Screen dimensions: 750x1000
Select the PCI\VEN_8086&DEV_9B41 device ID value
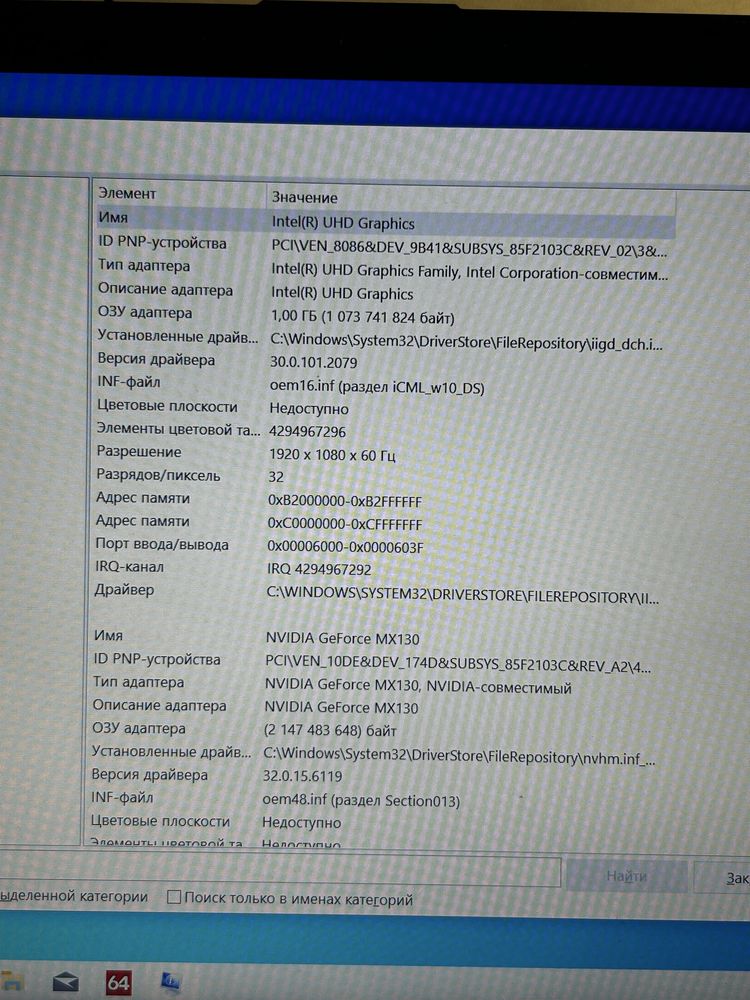[x=469, y=249]
